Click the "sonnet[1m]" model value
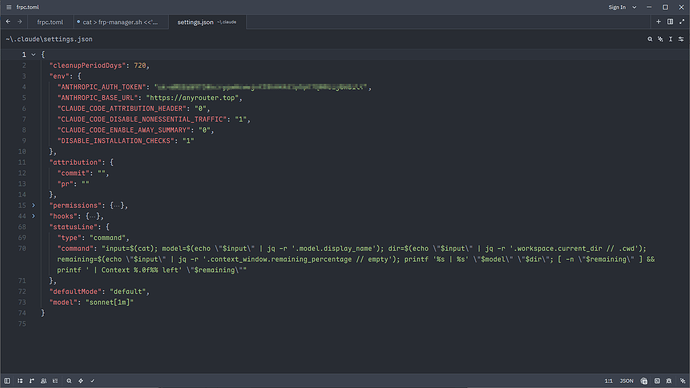 pos(110,302)
